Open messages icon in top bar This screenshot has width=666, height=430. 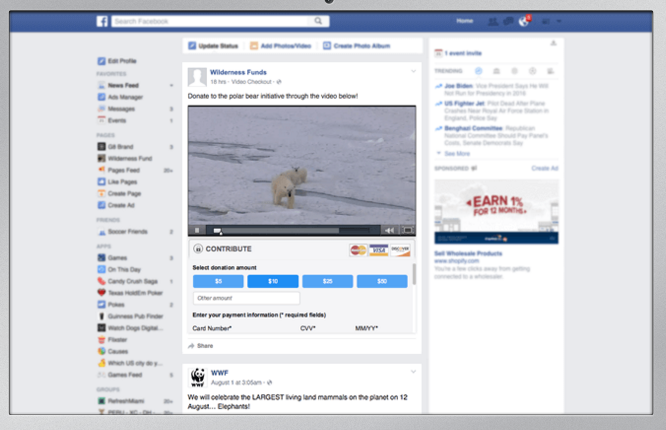click(508, 21)
